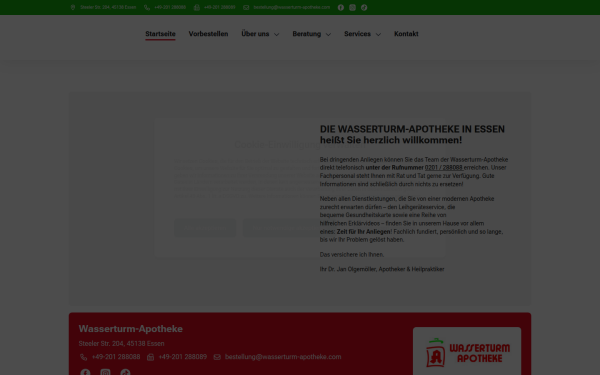Click the text heißt Sie herzlich willkommen!
The image size is (600, 375).
[391, 140]
